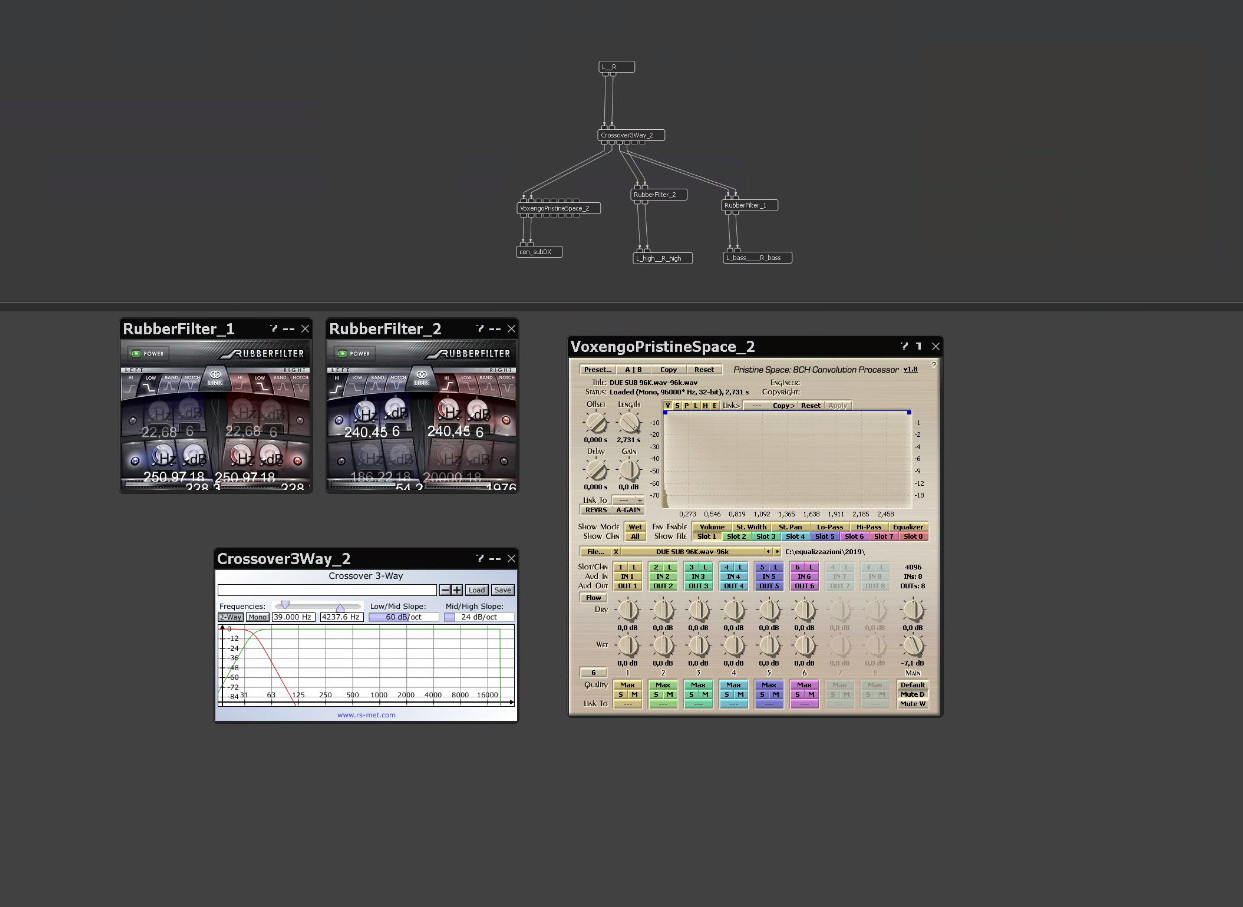Select right Notch shape in RubberFilter_2
The height and width of the screenshot is (907, 1243).
pyautogui.click(x=506, y=385)
